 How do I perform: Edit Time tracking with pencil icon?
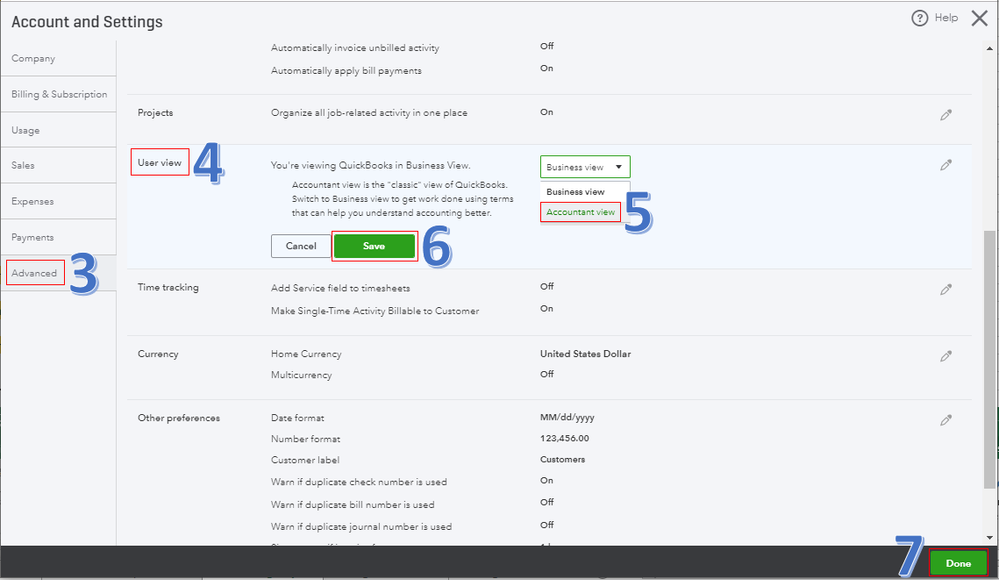pos(946,289)
